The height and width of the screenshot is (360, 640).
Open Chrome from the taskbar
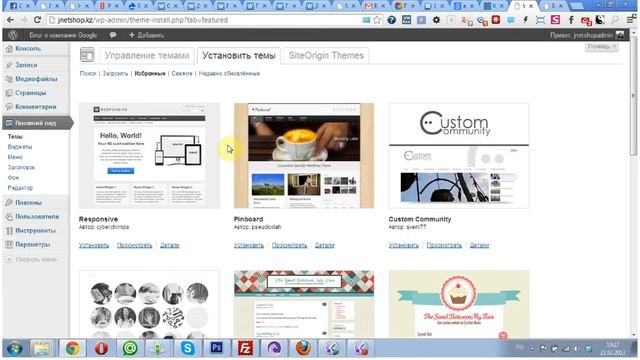click(x=72, y=349)
